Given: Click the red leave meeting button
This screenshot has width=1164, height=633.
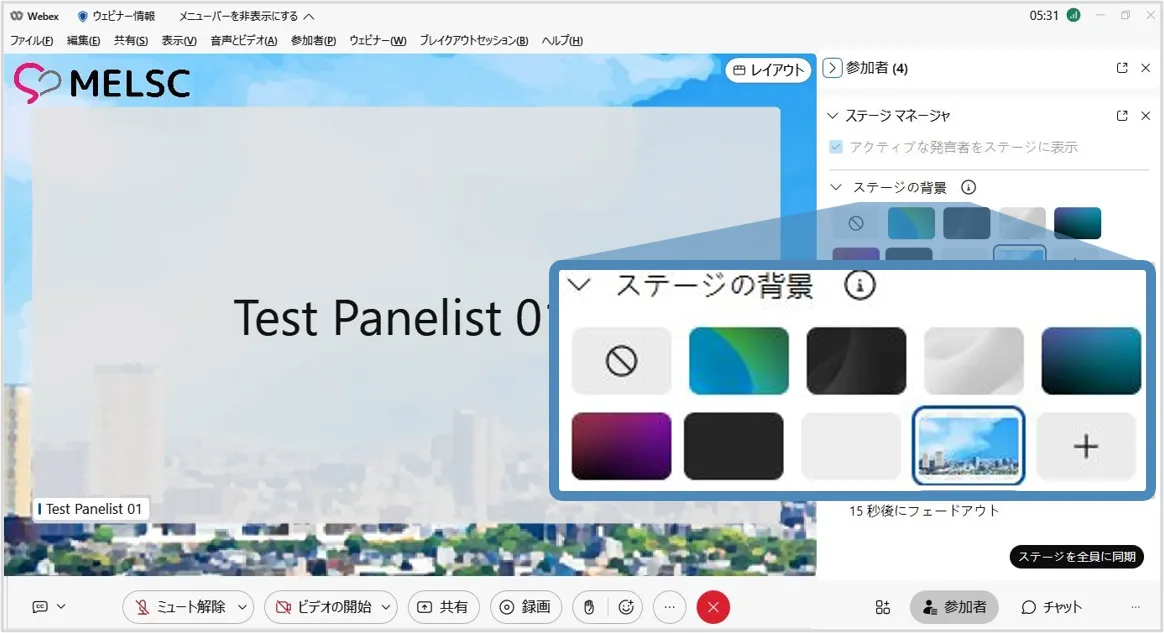Looking at the screenshot, I should point(713,607).
